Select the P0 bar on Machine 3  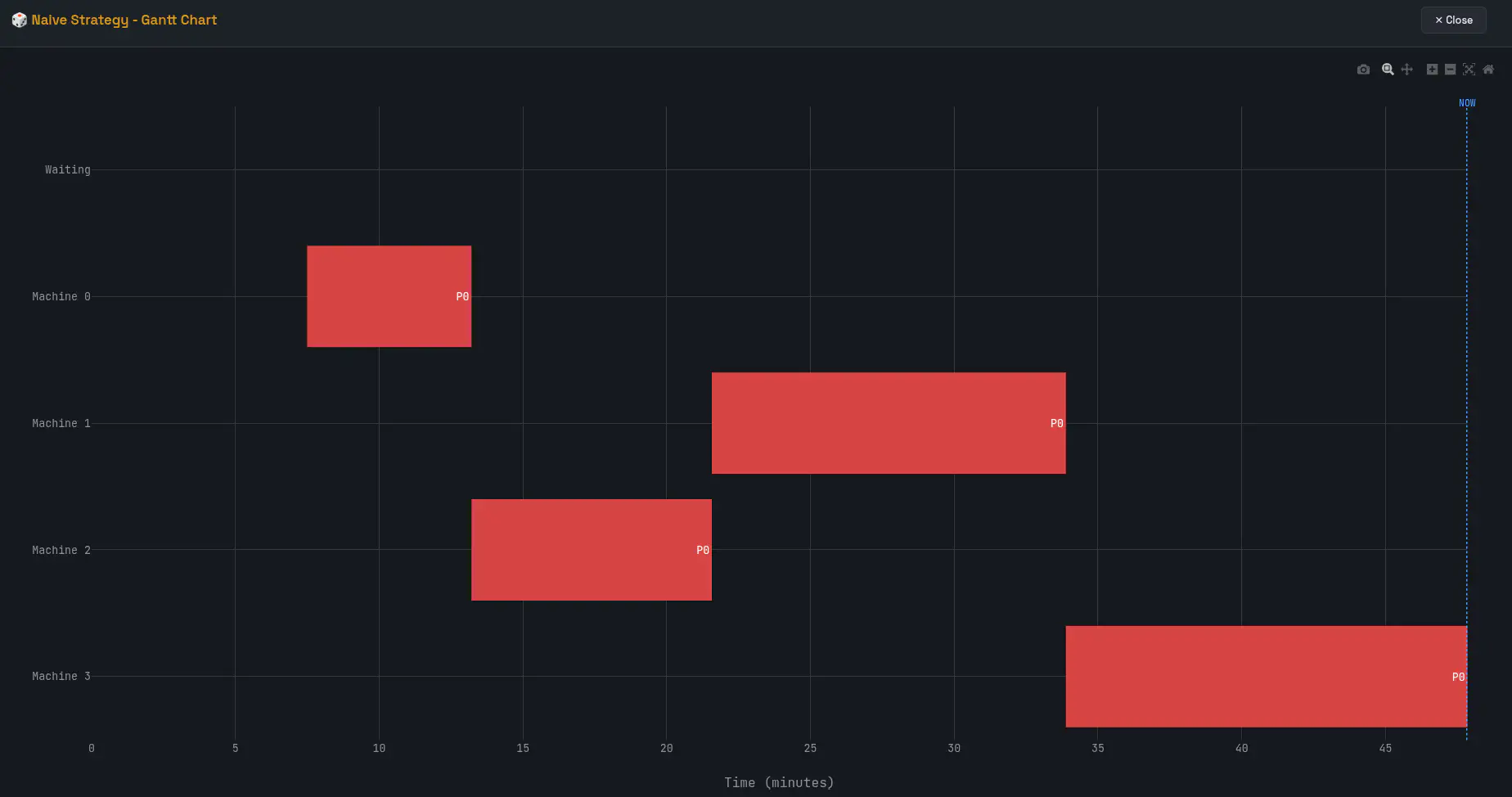click(x=1266, y=677)
